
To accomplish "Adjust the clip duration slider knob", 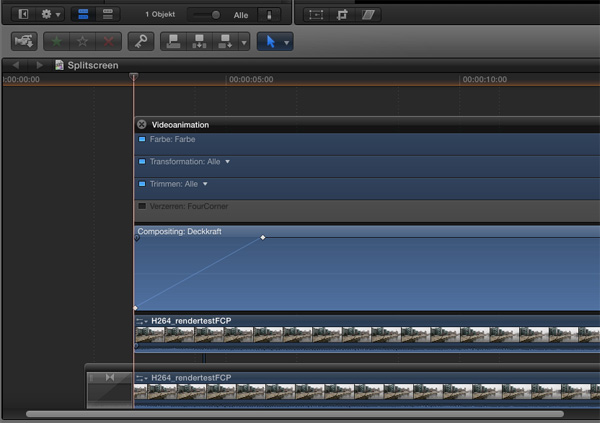I will tap(216, 15).
